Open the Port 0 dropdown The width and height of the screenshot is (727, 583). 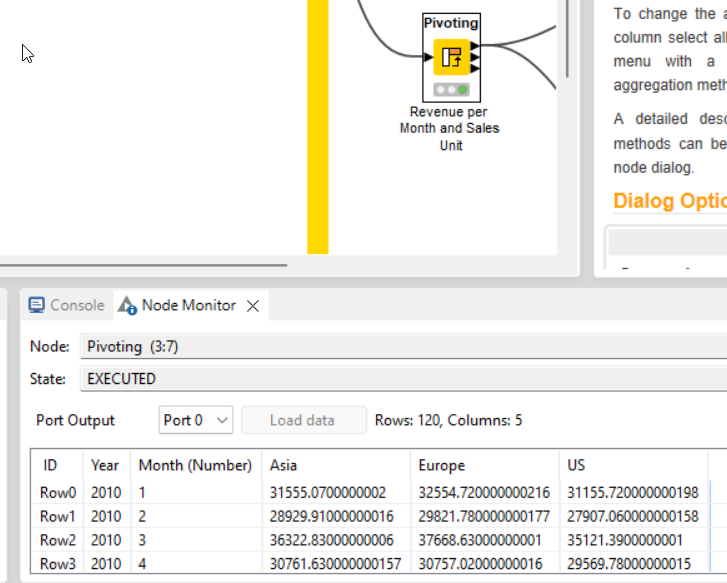[196, 420]
